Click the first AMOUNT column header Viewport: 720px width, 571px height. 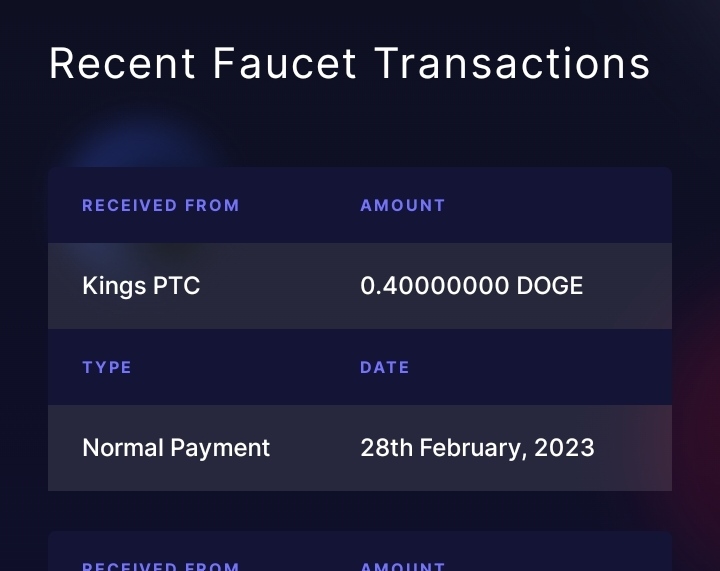403,206
